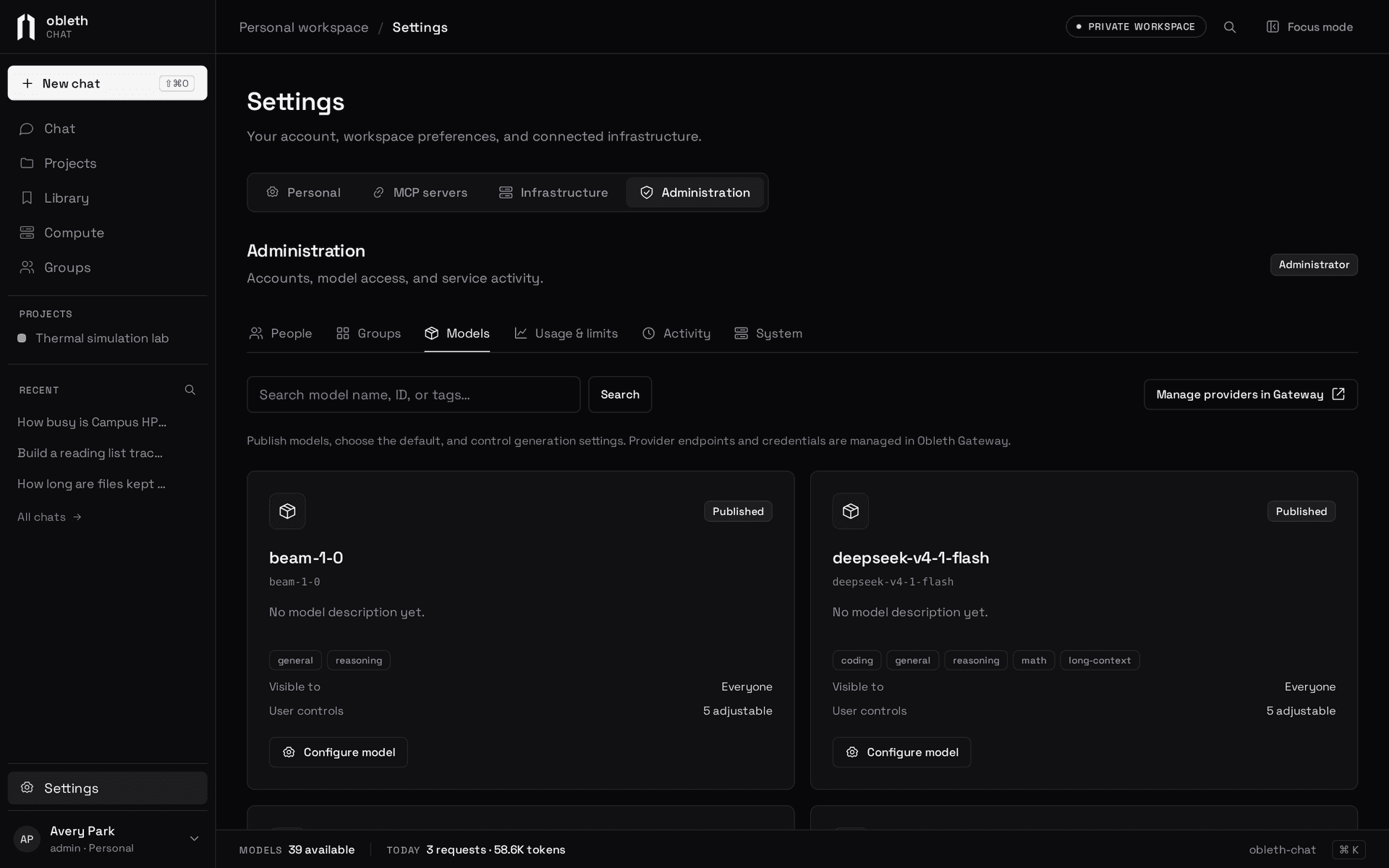1389x868 pixels.
Task: Click Published badge on deepseek-v4-1-flash card
Action: click(x=1301, y=511)
